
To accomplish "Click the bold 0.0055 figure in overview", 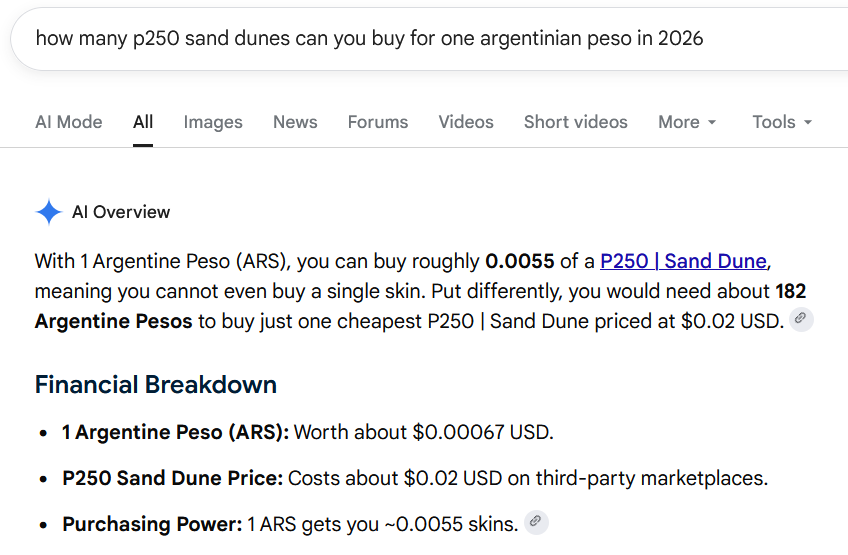I will click(520, 261).
